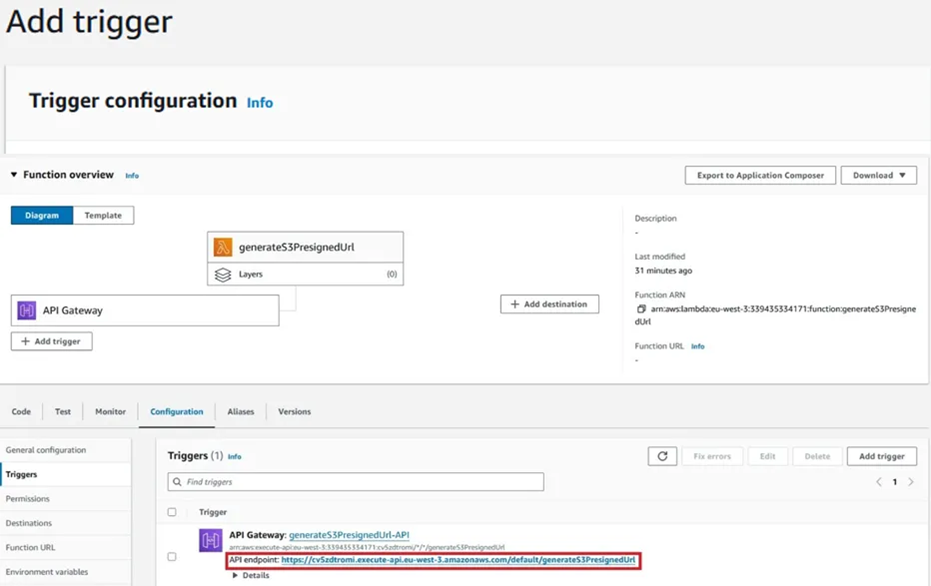The height and width of the screenshot is (586, 931).
Task: Click the API Gateway icon in the trigger row
Action: click(x=212, y=539)
